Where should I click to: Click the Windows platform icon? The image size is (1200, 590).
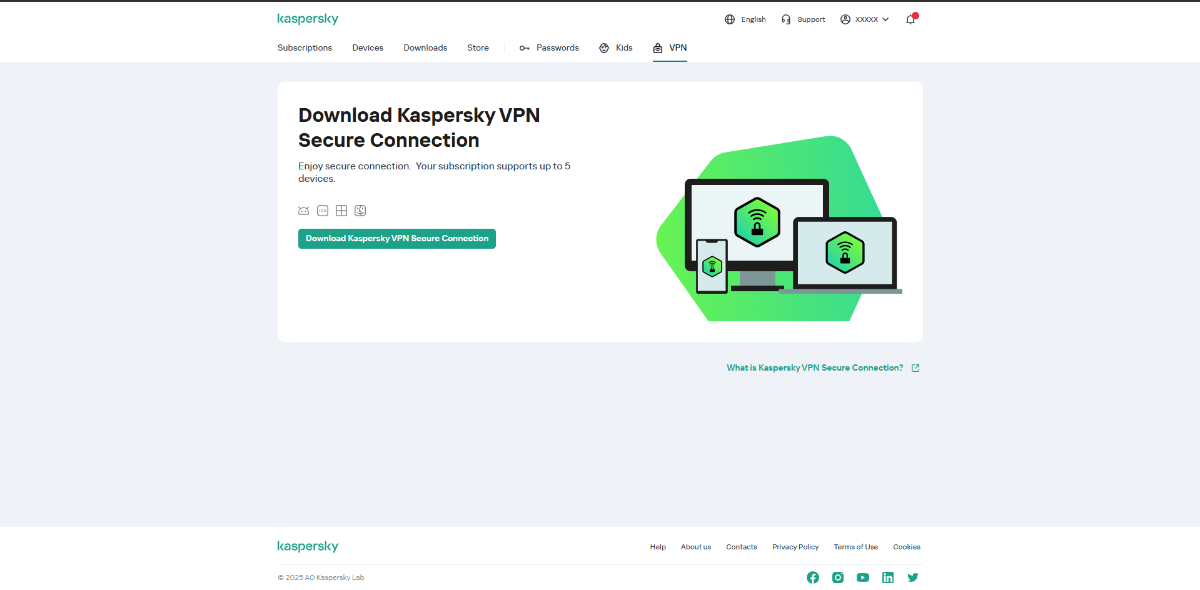pos(341,211)
